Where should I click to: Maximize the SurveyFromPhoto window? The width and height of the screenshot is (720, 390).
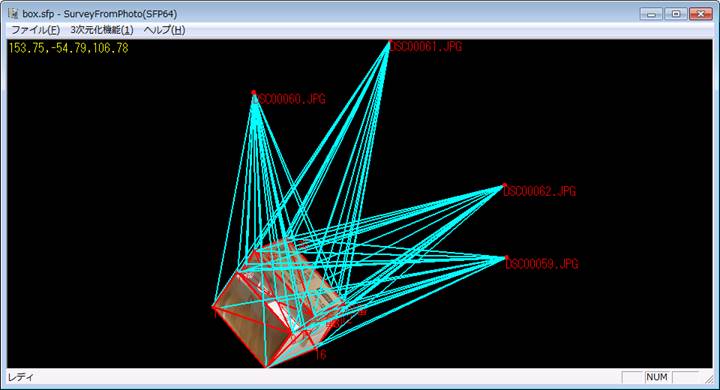point(676,14)
